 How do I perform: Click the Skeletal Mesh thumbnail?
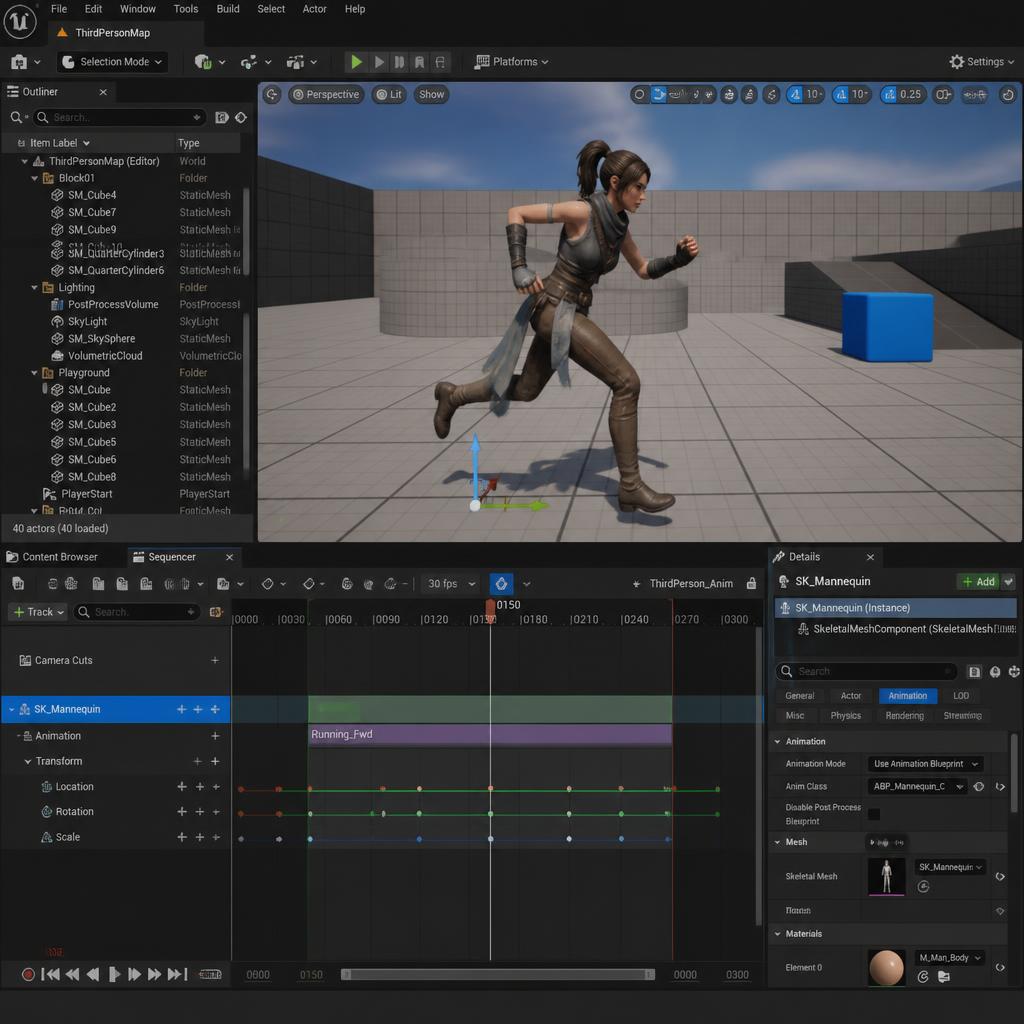click(x=886, y=876)
